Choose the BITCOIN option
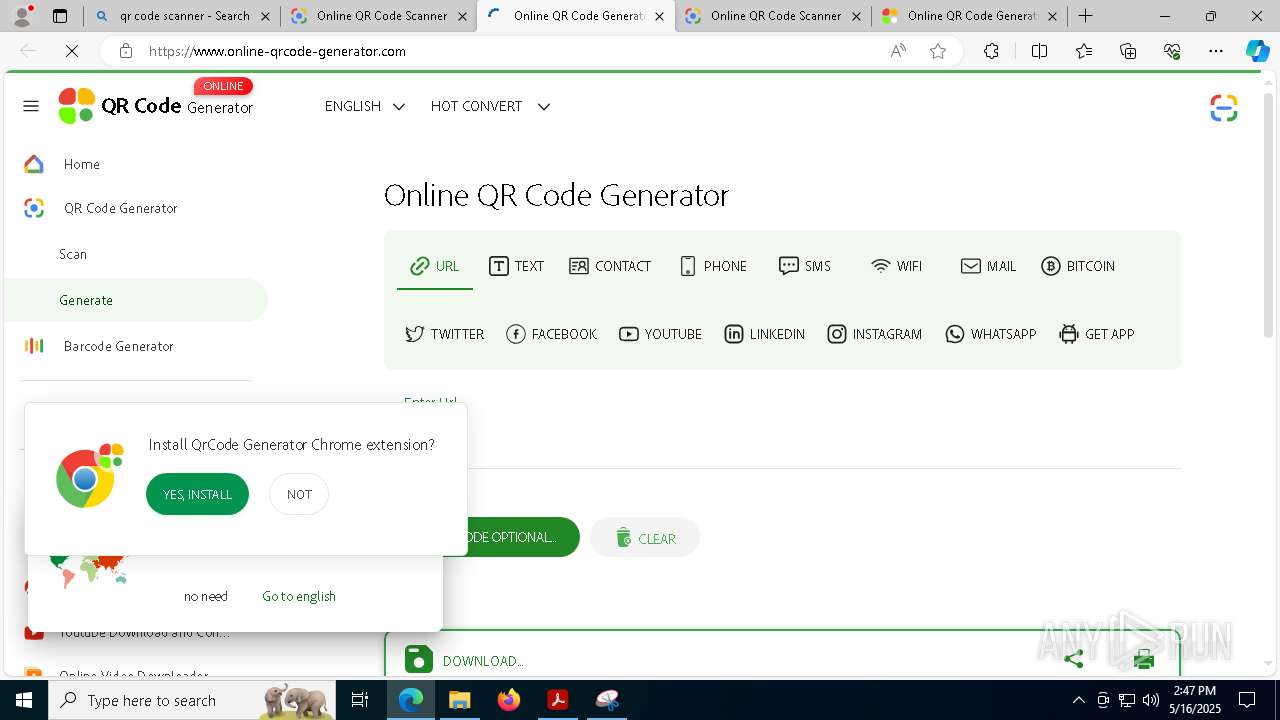Image resolution: width=1280 pixels, height=720 pixels. 1078,266
